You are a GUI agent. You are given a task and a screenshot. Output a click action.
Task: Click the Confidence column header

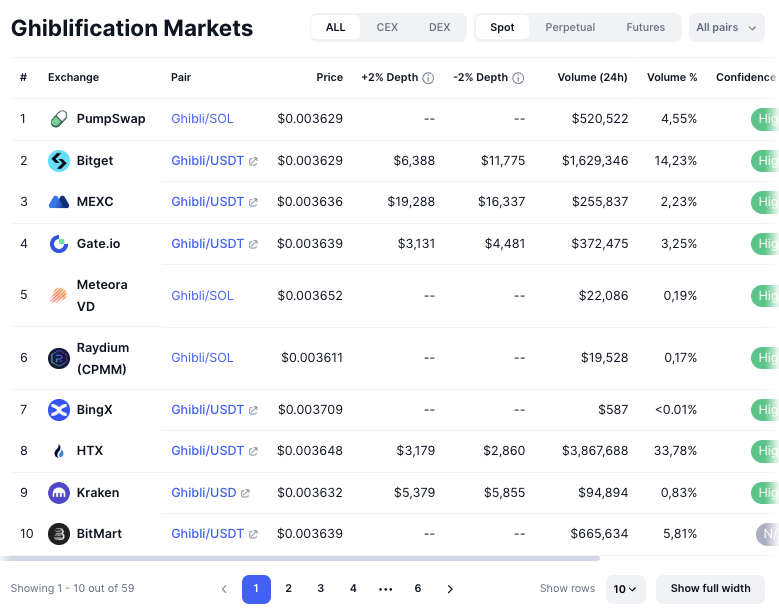click(746, 77)
